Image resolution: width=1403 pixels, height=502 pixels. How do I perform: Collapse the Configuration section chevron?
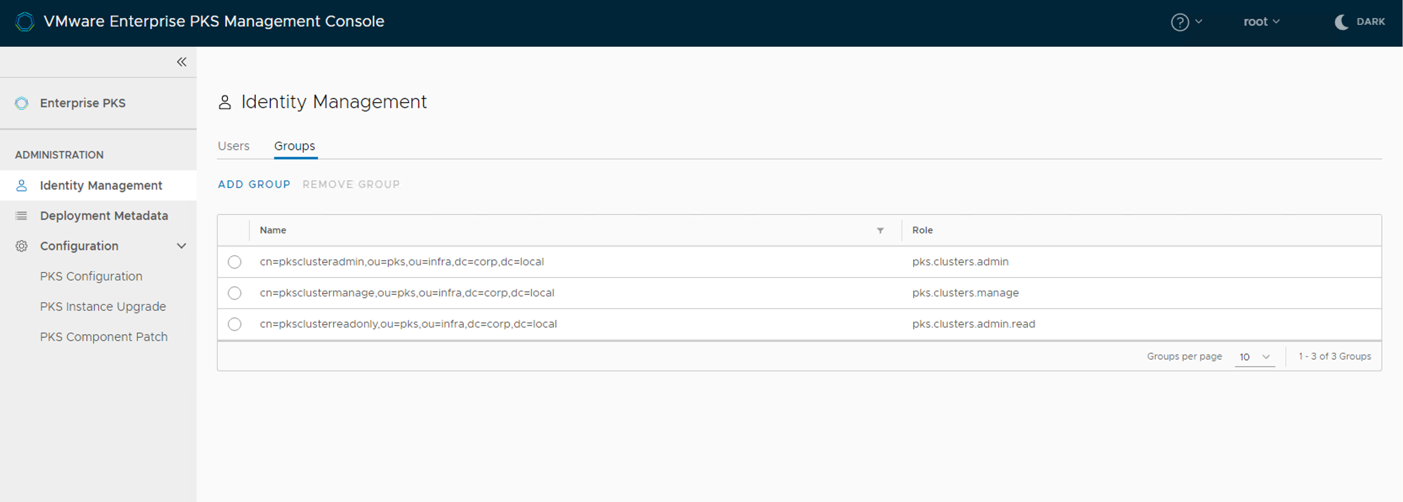pos(181,246)
